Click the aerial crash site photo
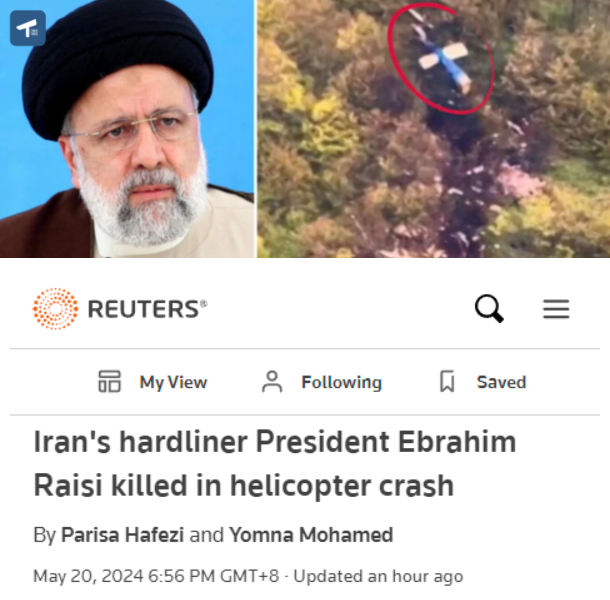Screen dimensions: 610x600 pos(433,129)
